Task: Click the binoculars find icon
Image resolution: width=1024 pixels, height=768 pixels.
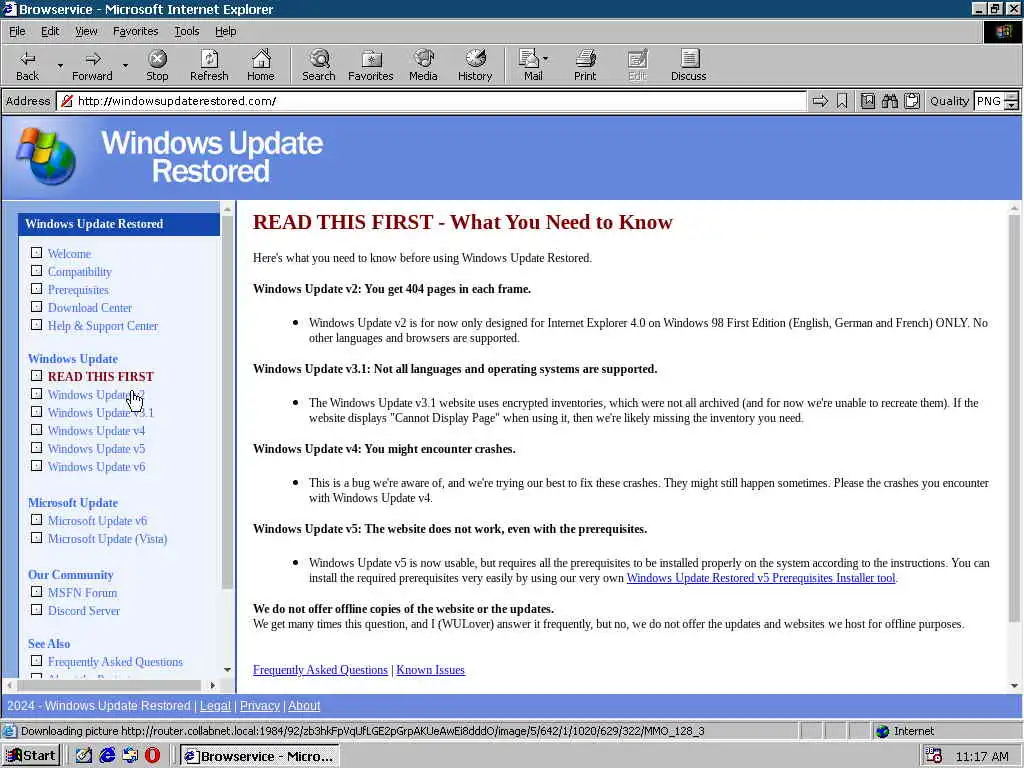Action: point(890,101)
